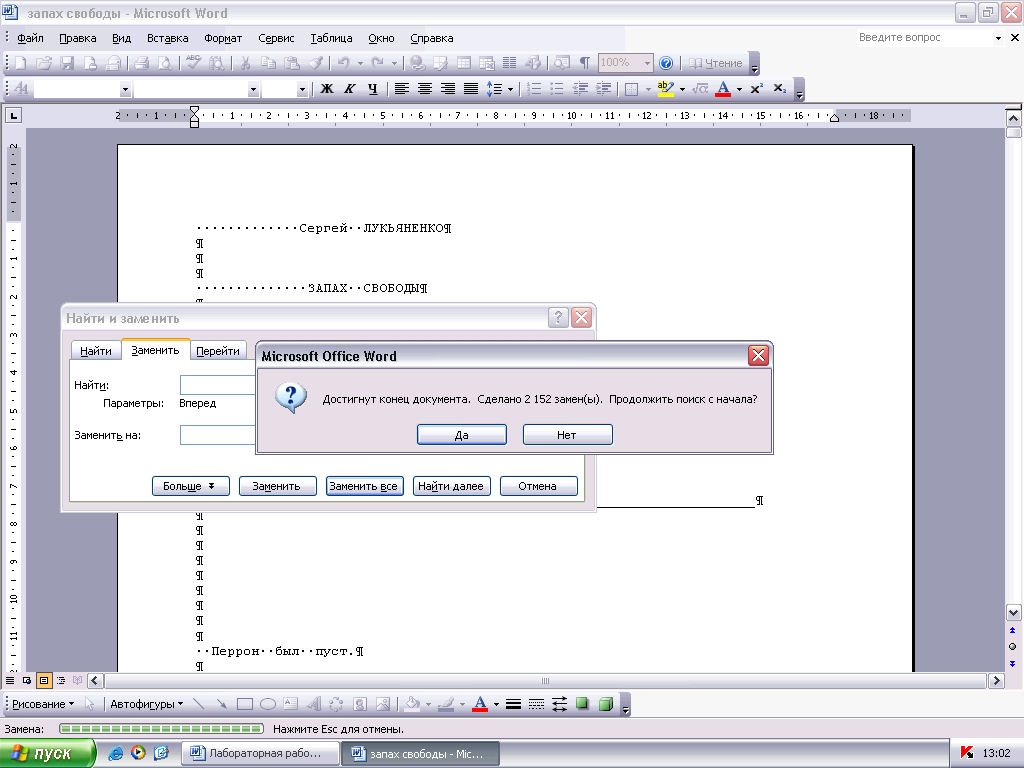Click the red font color A button
Viewport: 1024px width, 768px height.
723,89
